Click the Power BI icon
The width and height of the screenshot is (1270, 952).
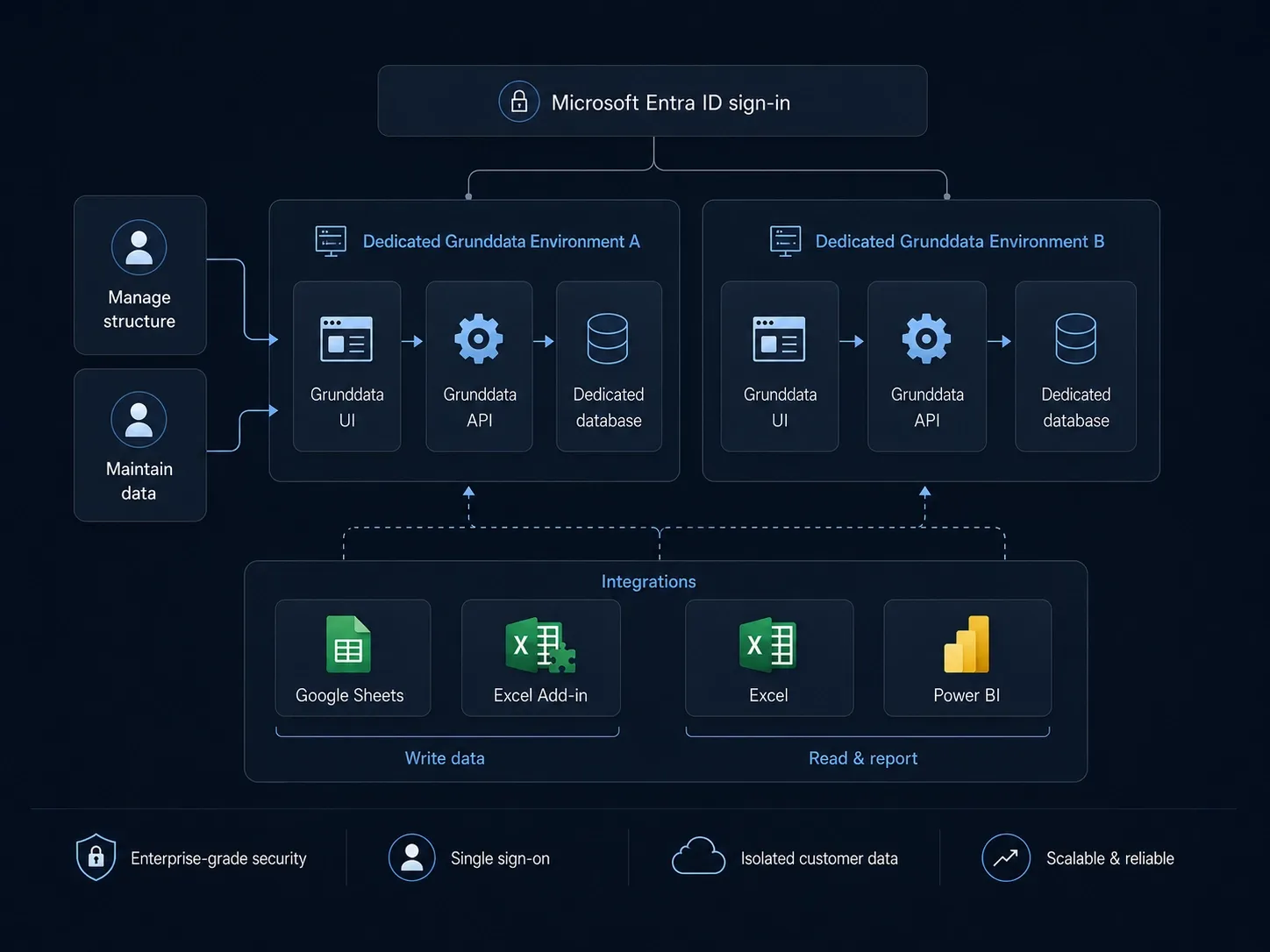pyautogui.click(x=967, y=644)
